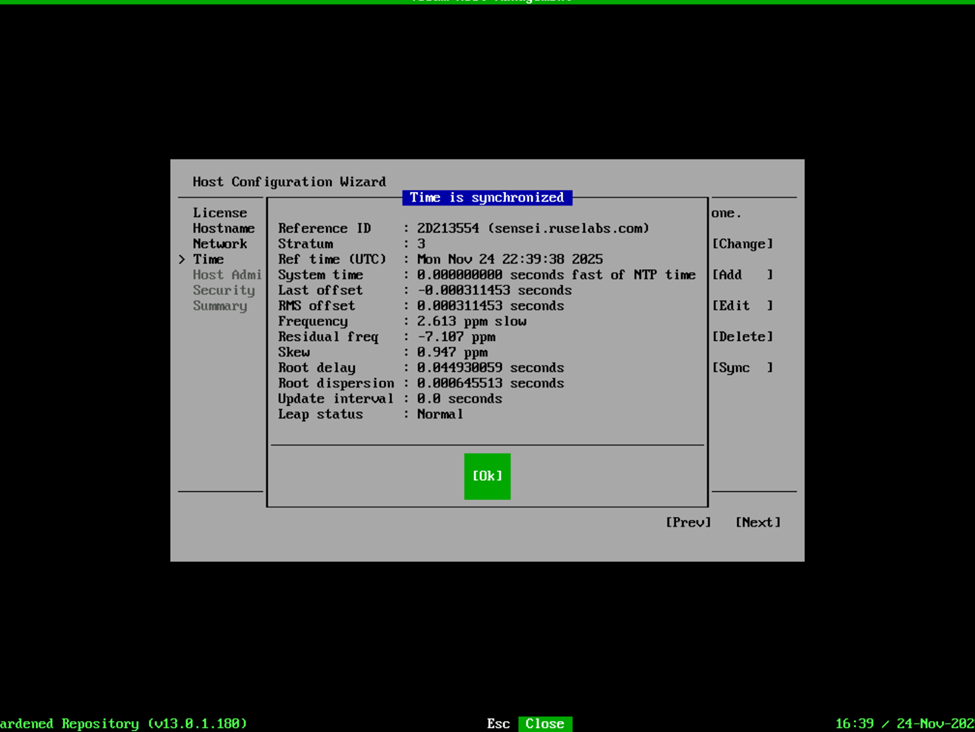The width and height of the screenshot is (975, 732).
Task: Click the [Sync] button
Action: (x=742, y=368)
